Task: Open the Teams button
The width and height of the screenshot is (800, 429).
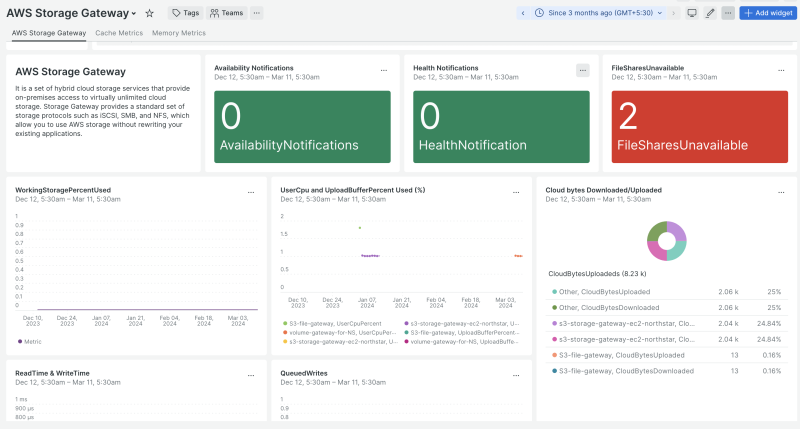Action: click(227, 13)
